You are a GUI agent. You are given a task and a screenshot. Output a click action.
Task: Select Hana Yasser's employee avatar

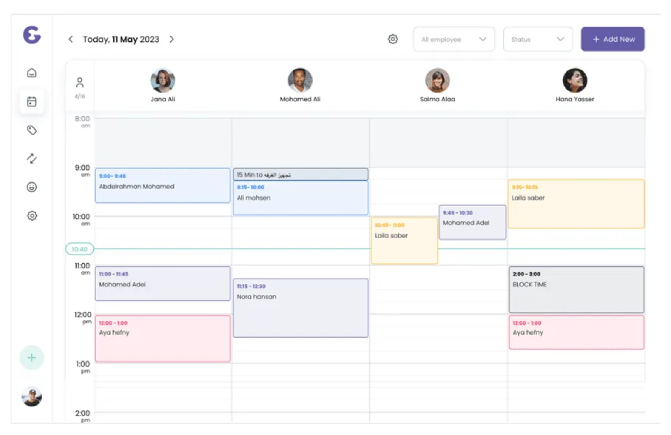pos(575,80)
